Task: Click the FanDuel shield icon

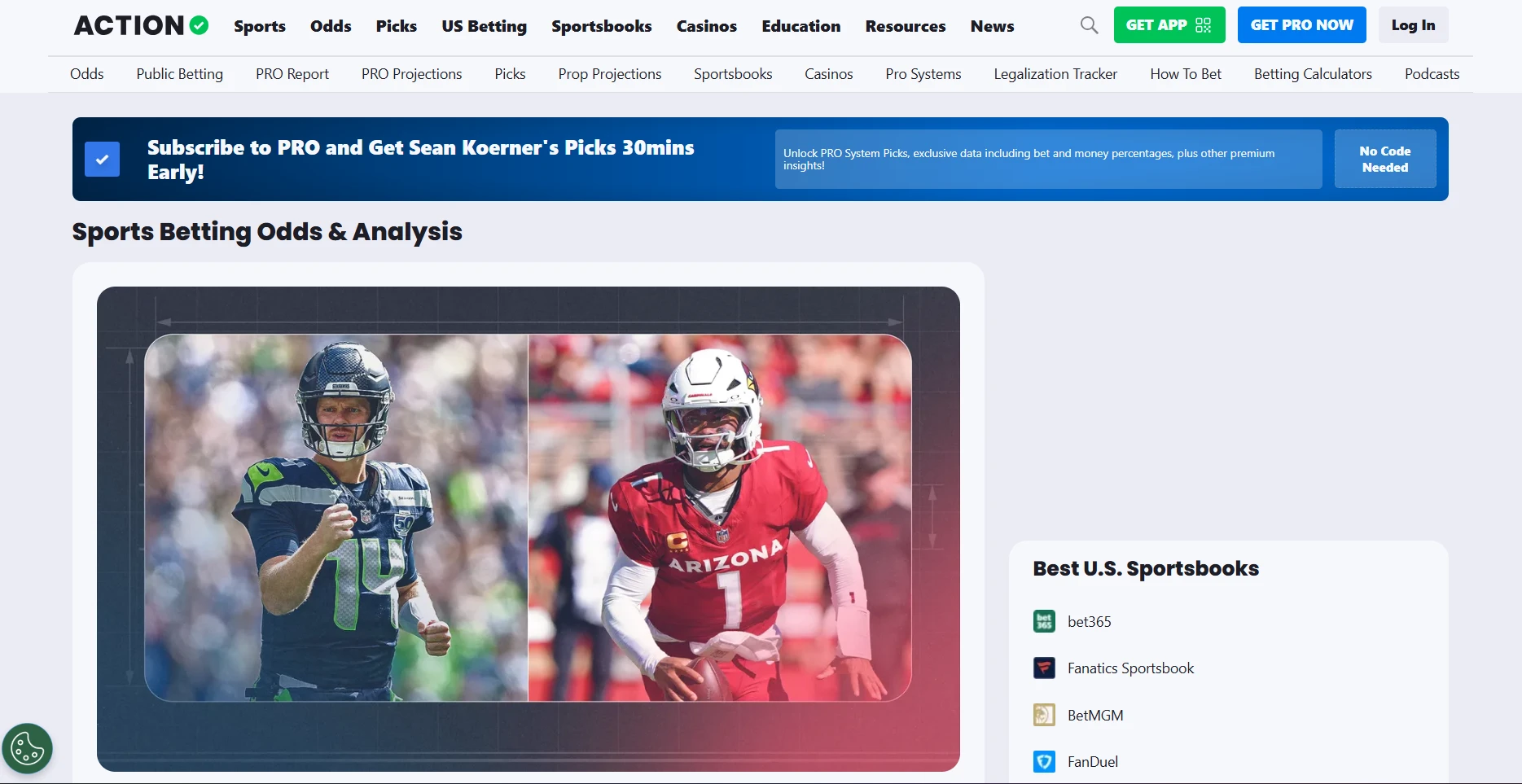Action: click(1044, 762)
